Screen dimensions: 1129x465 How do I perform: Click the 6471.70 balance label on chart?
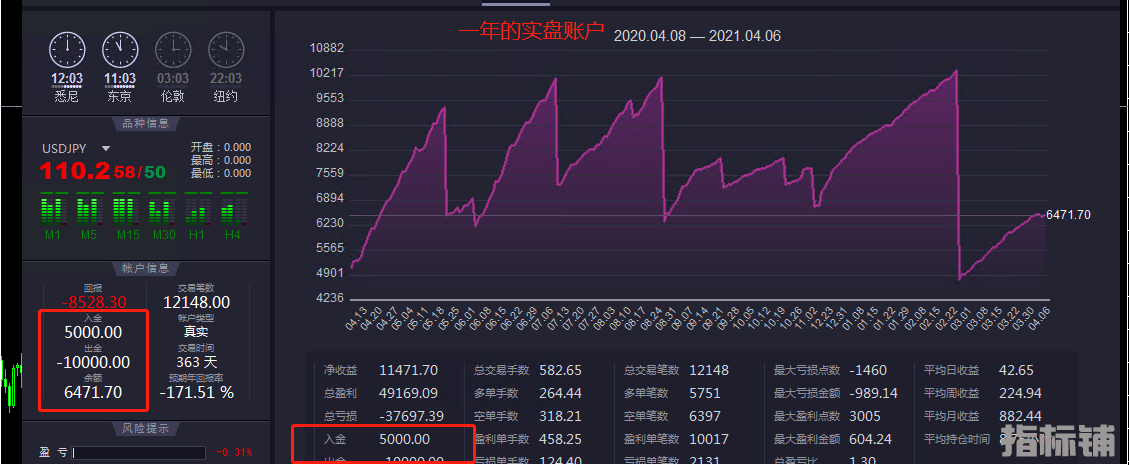(1068, 215)
